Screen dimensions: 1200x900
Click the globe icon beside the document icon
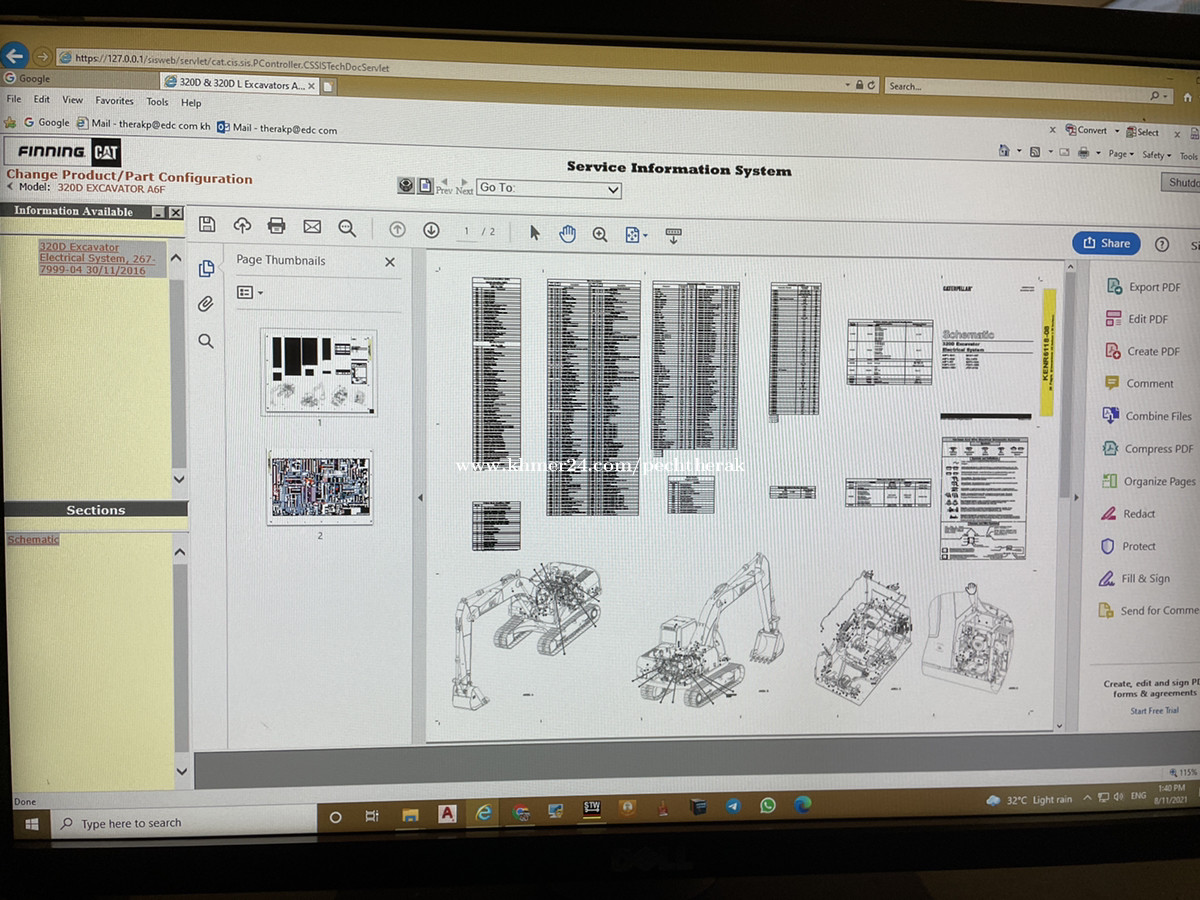(x=406, y=185)
